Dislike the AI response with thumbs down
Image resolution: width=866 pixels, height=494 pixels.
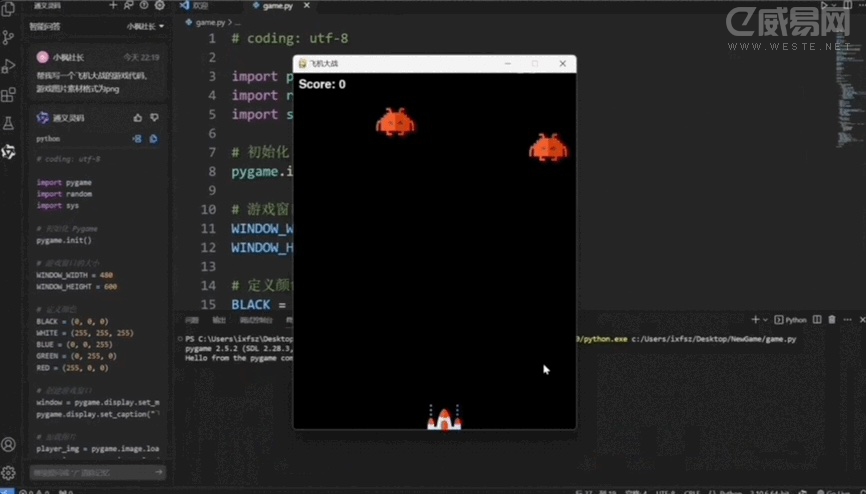(x=153, y=118)
